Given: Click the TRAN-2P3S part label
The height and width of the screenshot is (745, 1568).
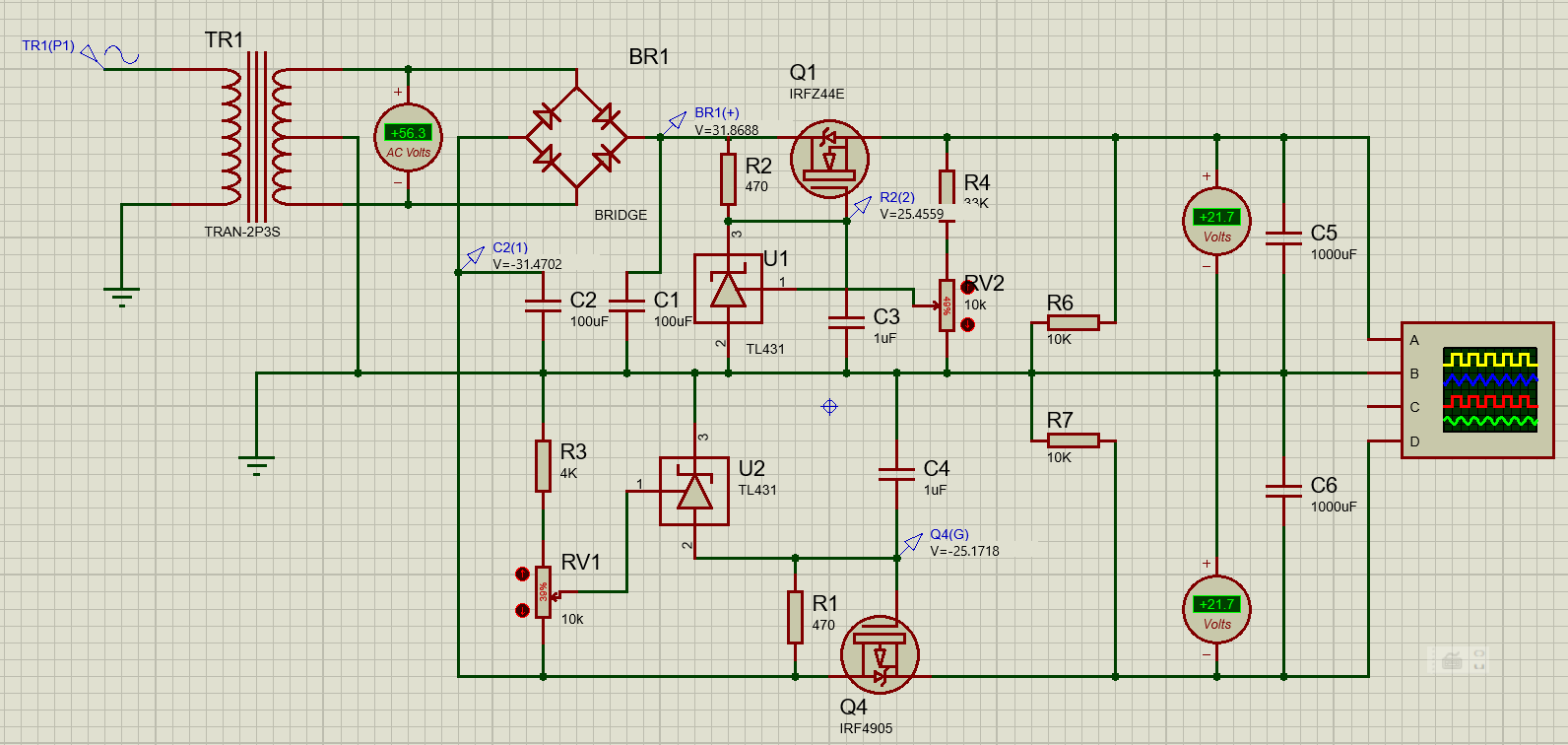Looking at the screenshot, I should 242,232.
